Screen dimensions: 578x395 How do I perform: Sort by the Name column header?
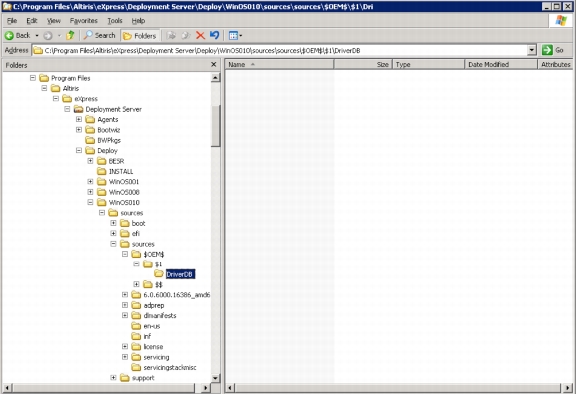click(279, 64)
